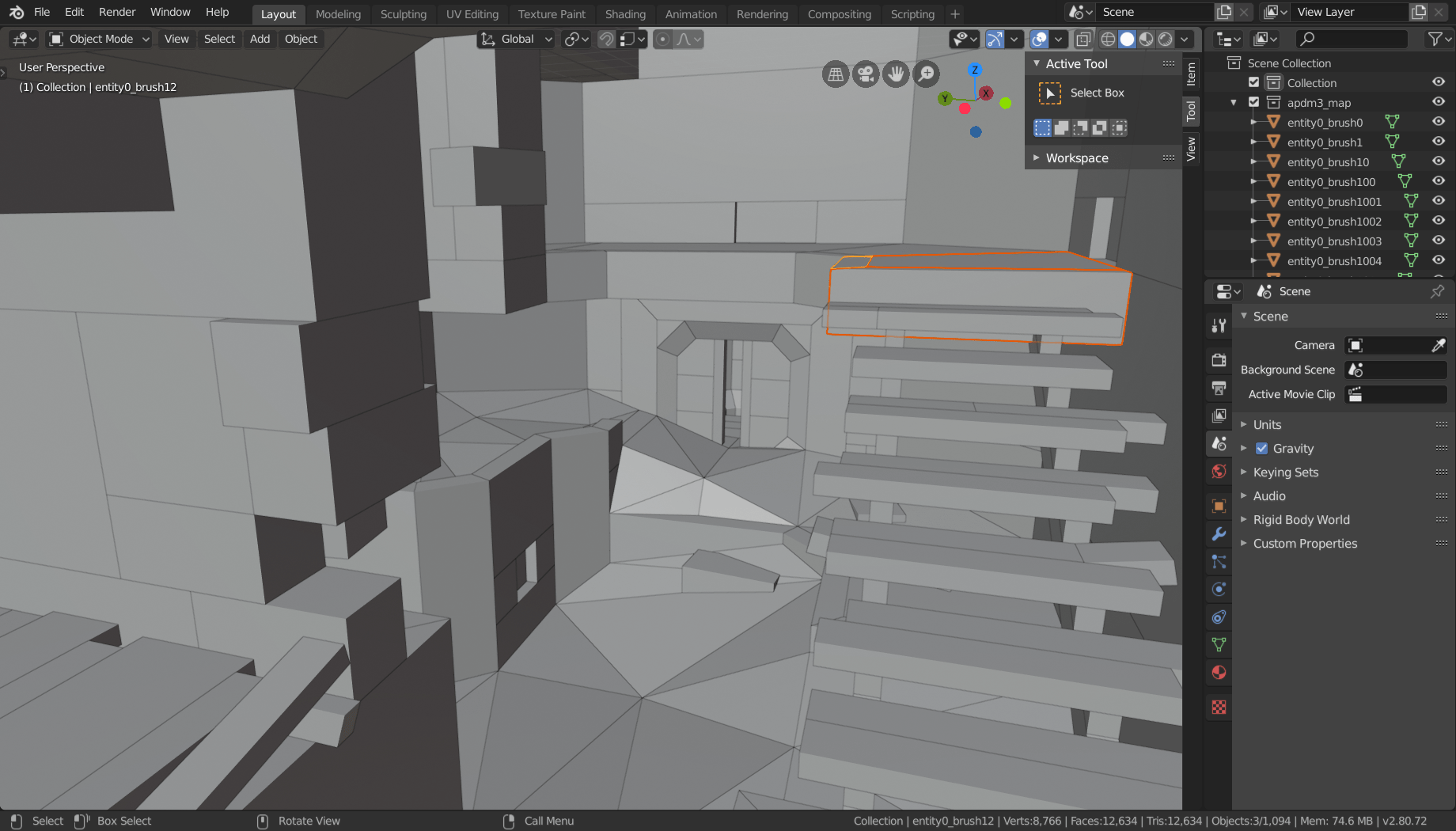Hide entity0_brush0 using its eye icon
The image size is (1456, 831).
1438,122
